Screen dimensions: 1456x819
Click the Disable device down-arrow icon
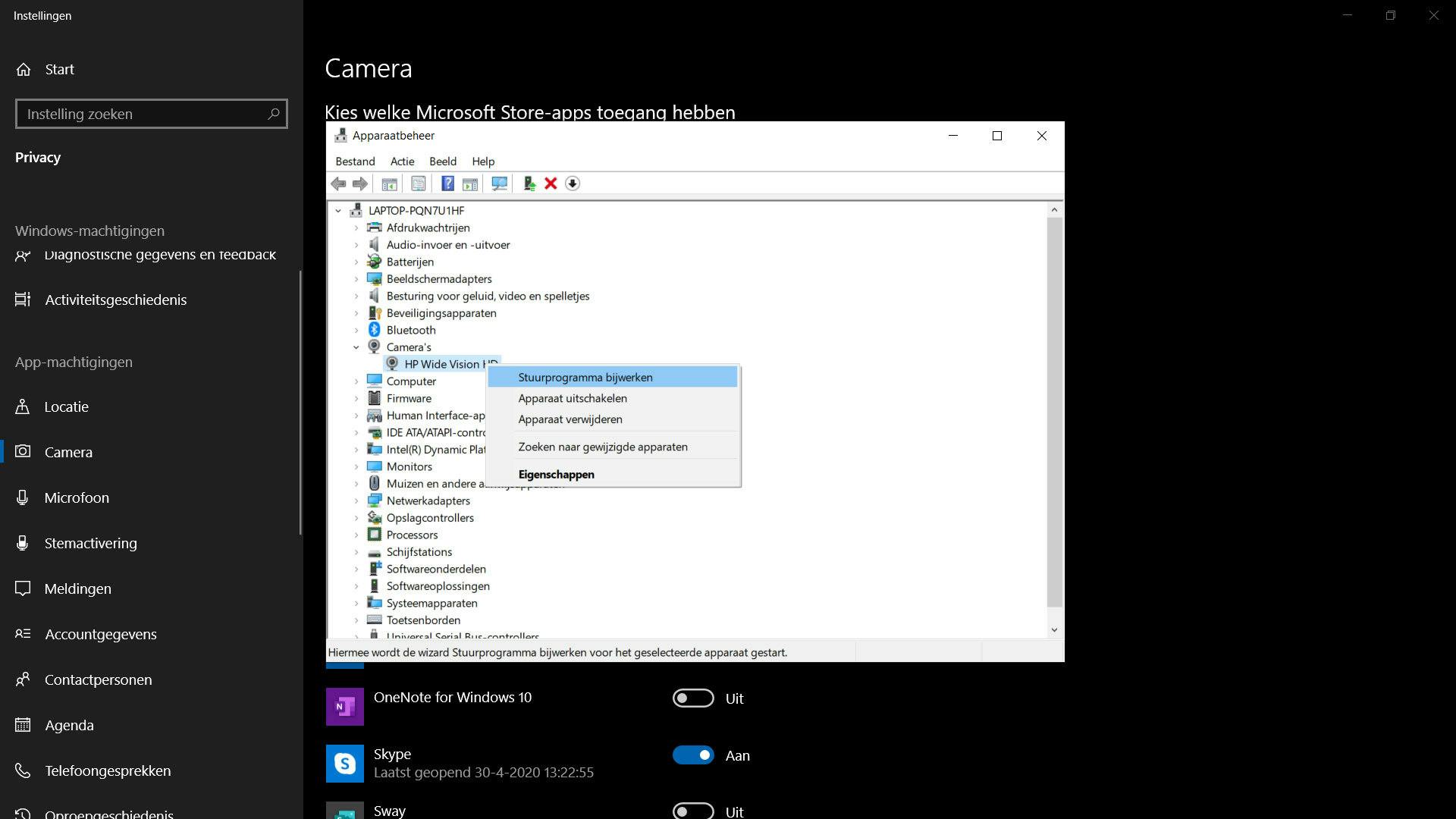point(573,184)
